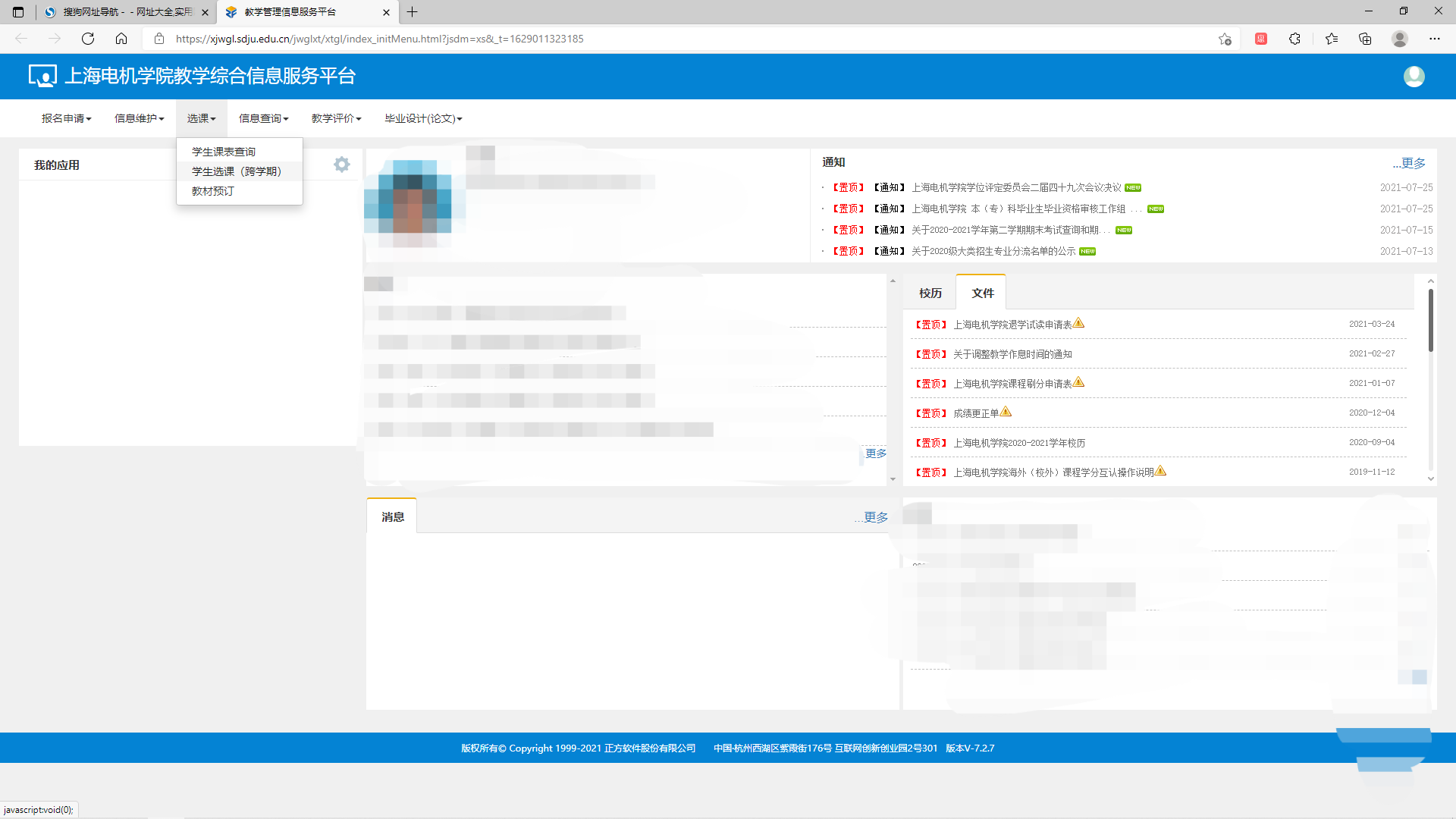Click the favorites star list icon

click(1332, 39)
